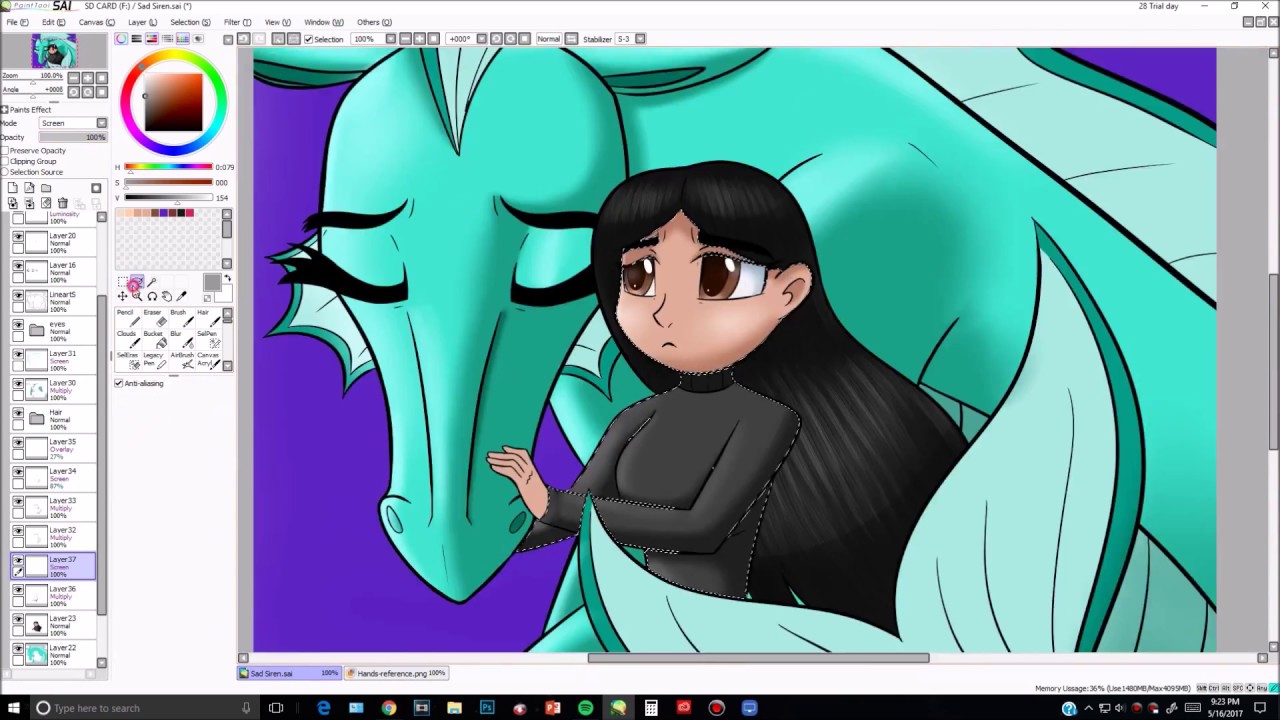The image size is (1280, 720).
Task: Select the Blur tool
Action: (180, 340)
